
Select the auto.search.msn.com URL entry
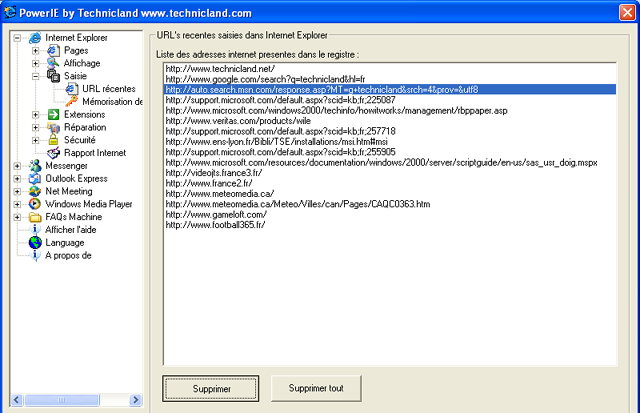[x=390, y=89]
